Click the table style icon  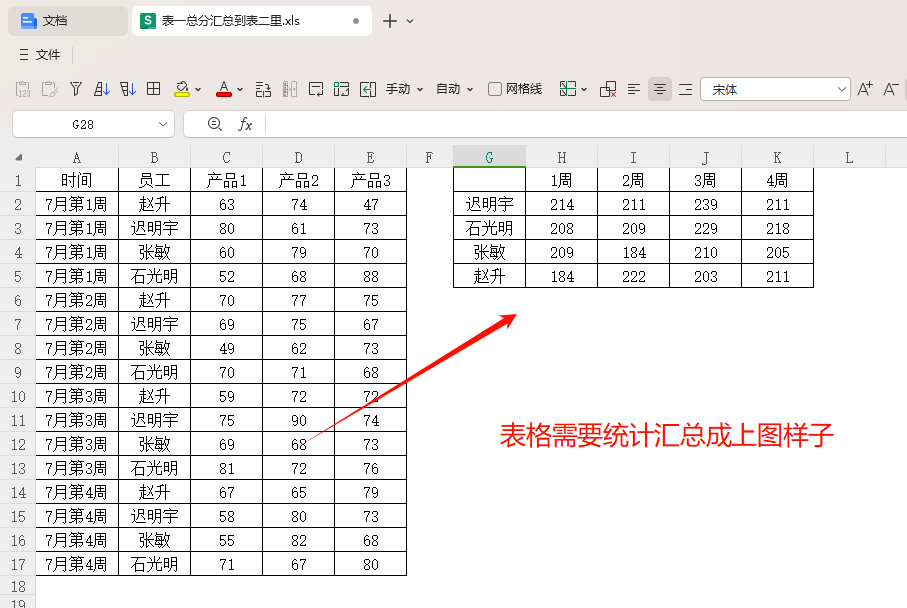[568, 89]
